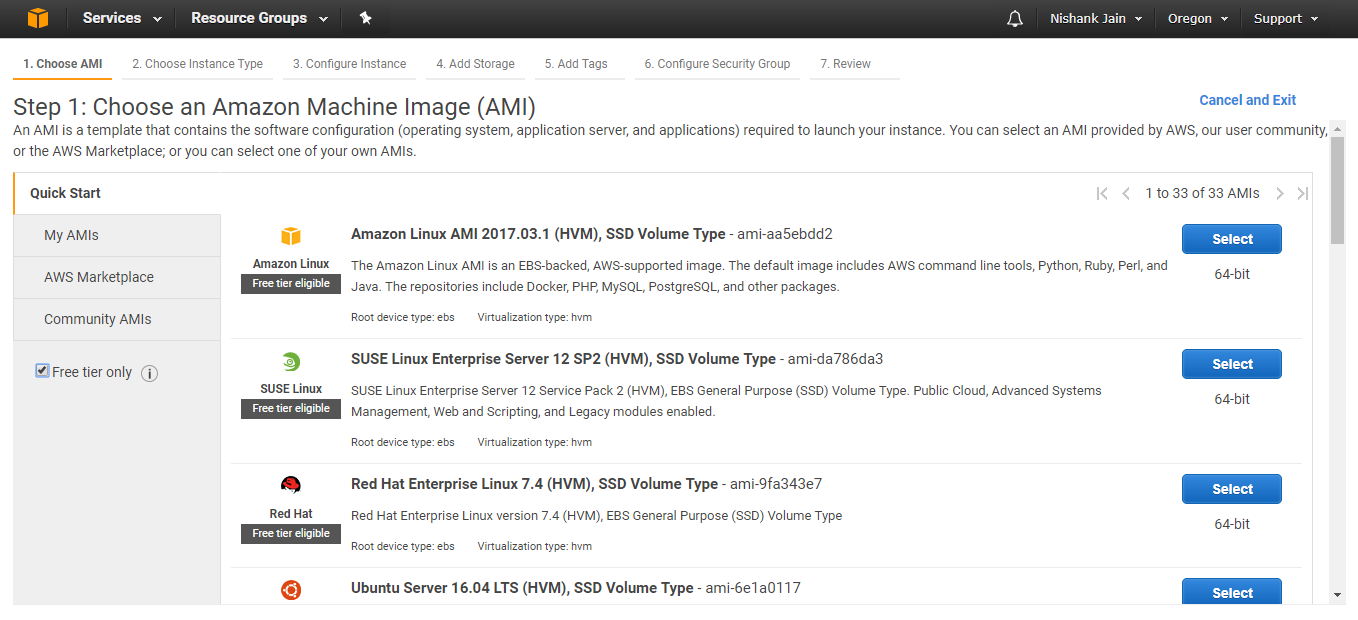Click the Red Hat Enterprise Linux 7.4 title
Screen dimensions: 1358x620
[534, 484]
